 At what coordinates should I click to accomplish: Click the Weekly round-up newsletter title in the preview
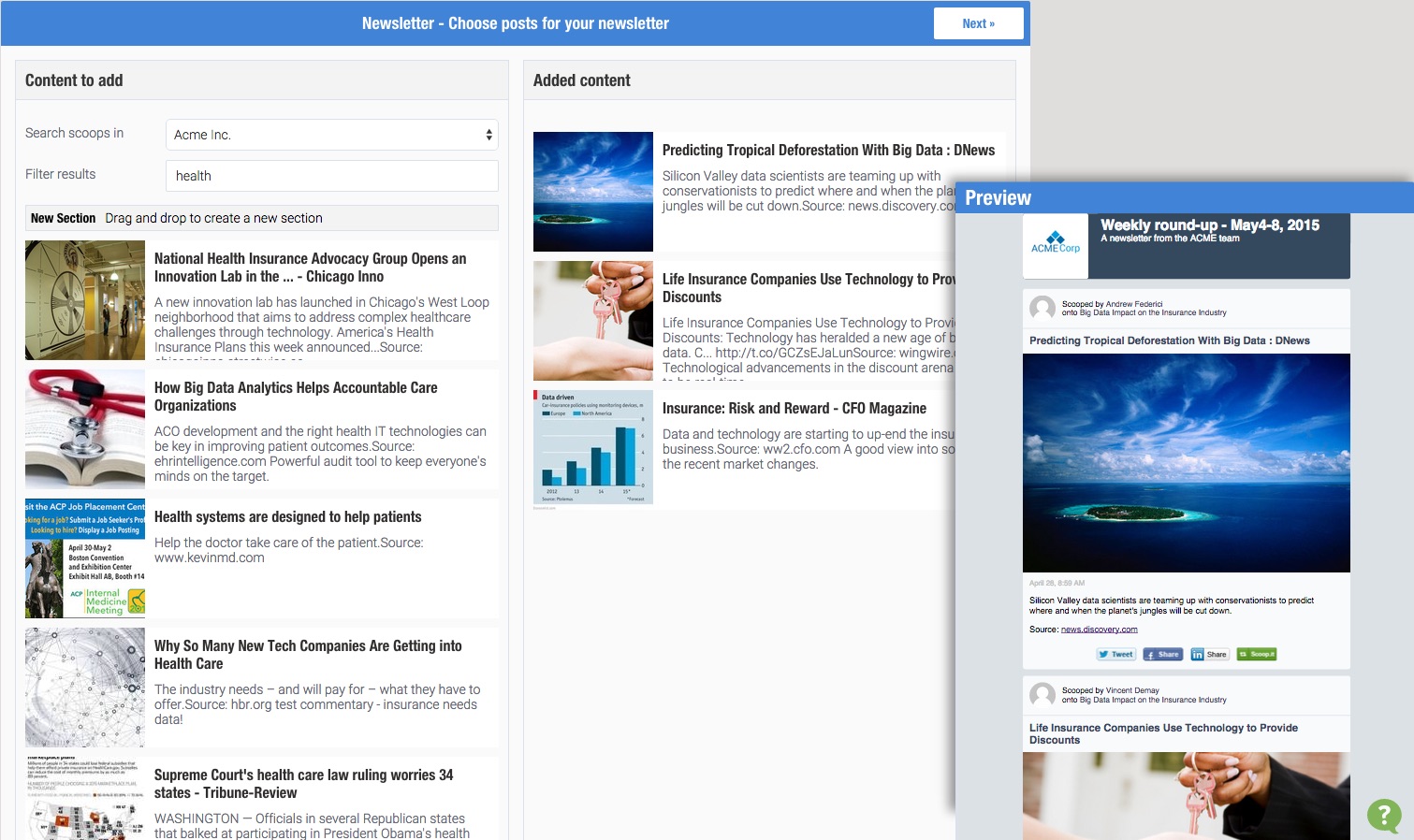pos(1210,225)
